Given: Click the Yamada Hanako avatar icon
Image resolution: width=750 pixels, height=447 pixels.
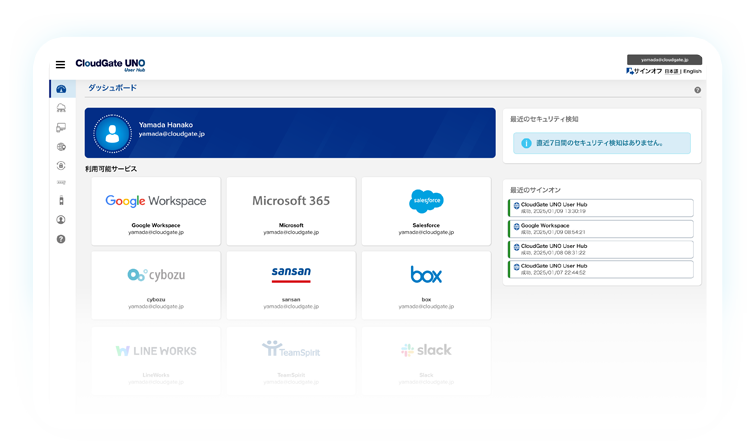Looking at the screenshot, I should pyautogui.click(x=112, y=133).
